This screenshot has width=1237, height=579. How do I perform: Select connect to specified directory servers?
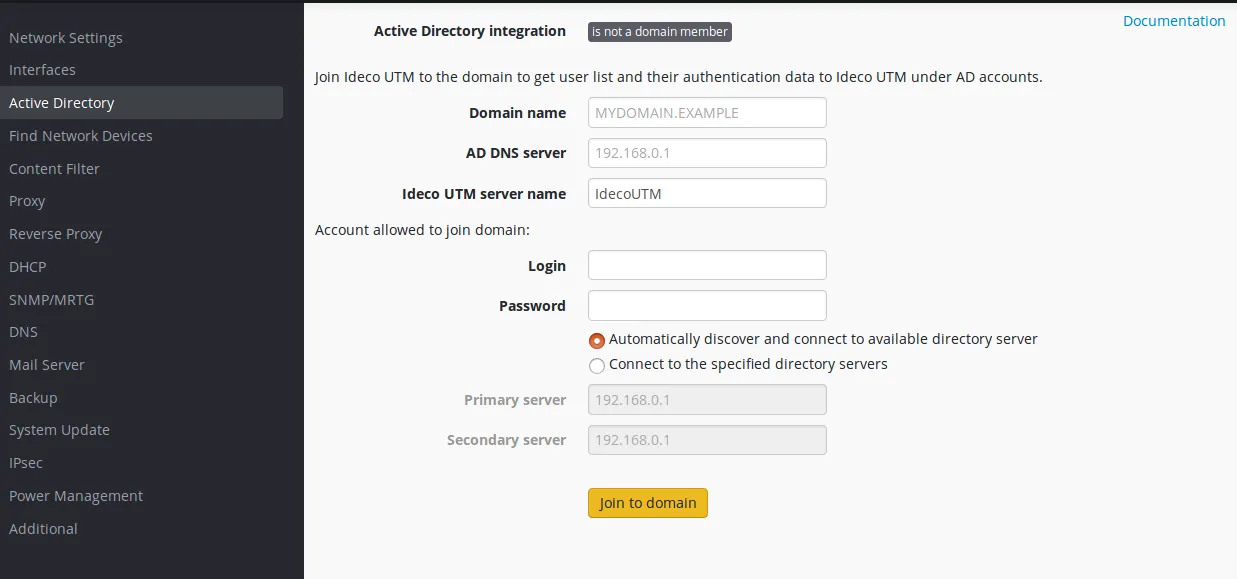[x=597, y=365]
